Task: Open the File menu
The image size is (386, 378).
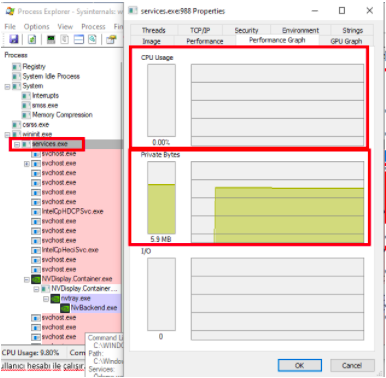Action: (10, 26)
